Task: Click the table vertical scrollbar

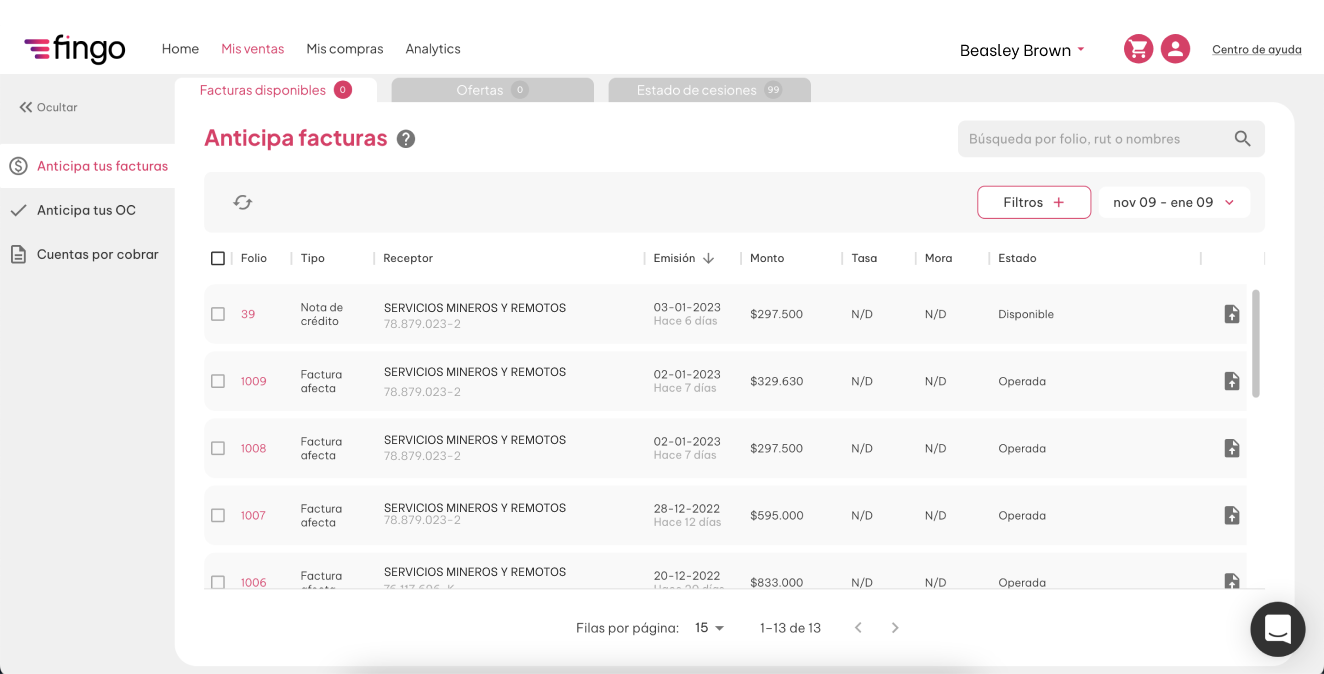Action: [1256, 344]
